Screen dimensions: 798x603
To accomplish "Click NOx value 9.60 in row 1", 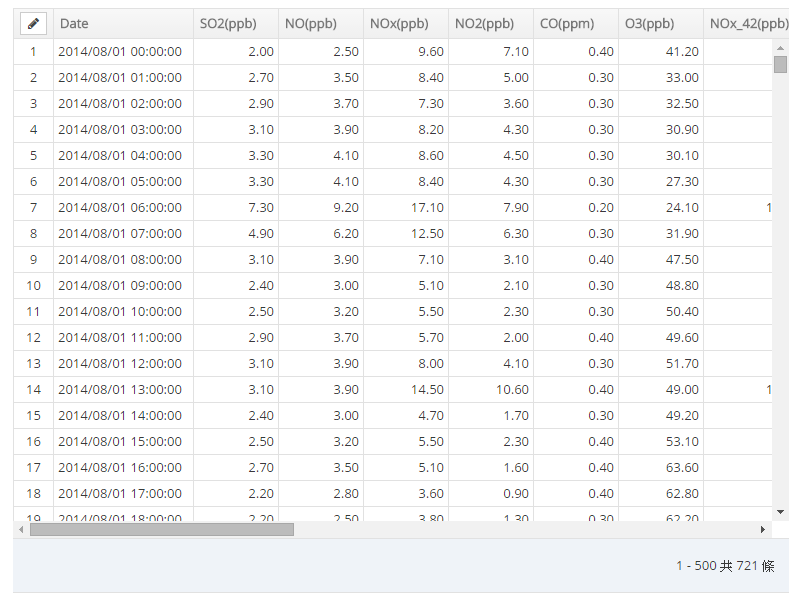I will point(406,51).
